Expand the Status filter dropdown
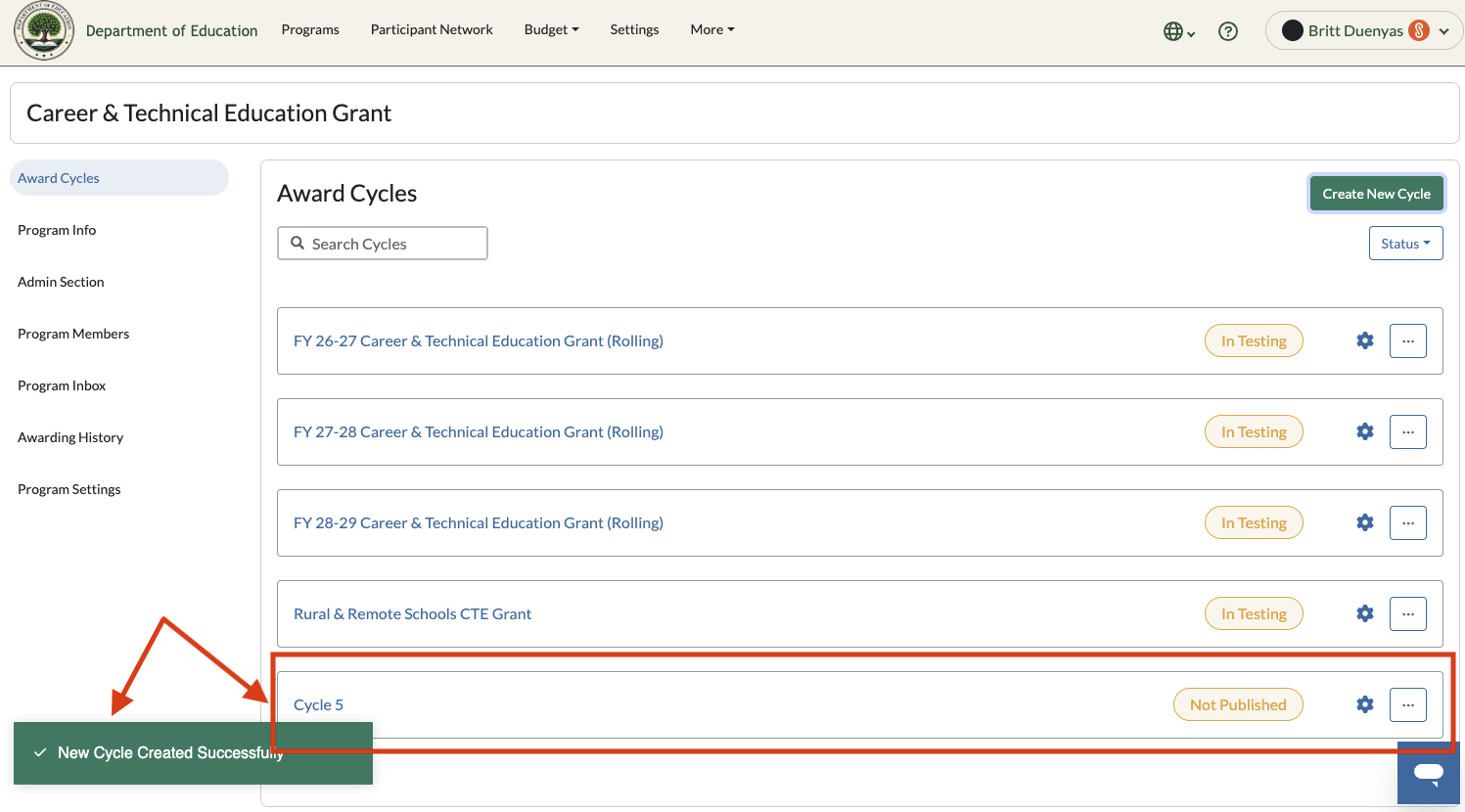This screenshot has height=812, width=1465. pyautogui.click(x=1405, y=244)
